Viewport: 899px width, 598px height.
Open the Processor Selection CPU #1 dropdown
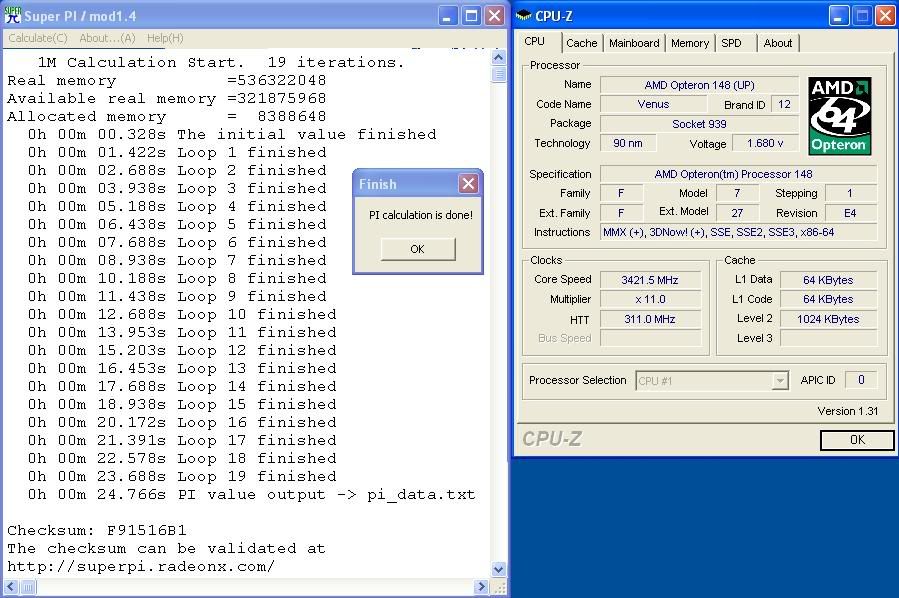(712, 381)
